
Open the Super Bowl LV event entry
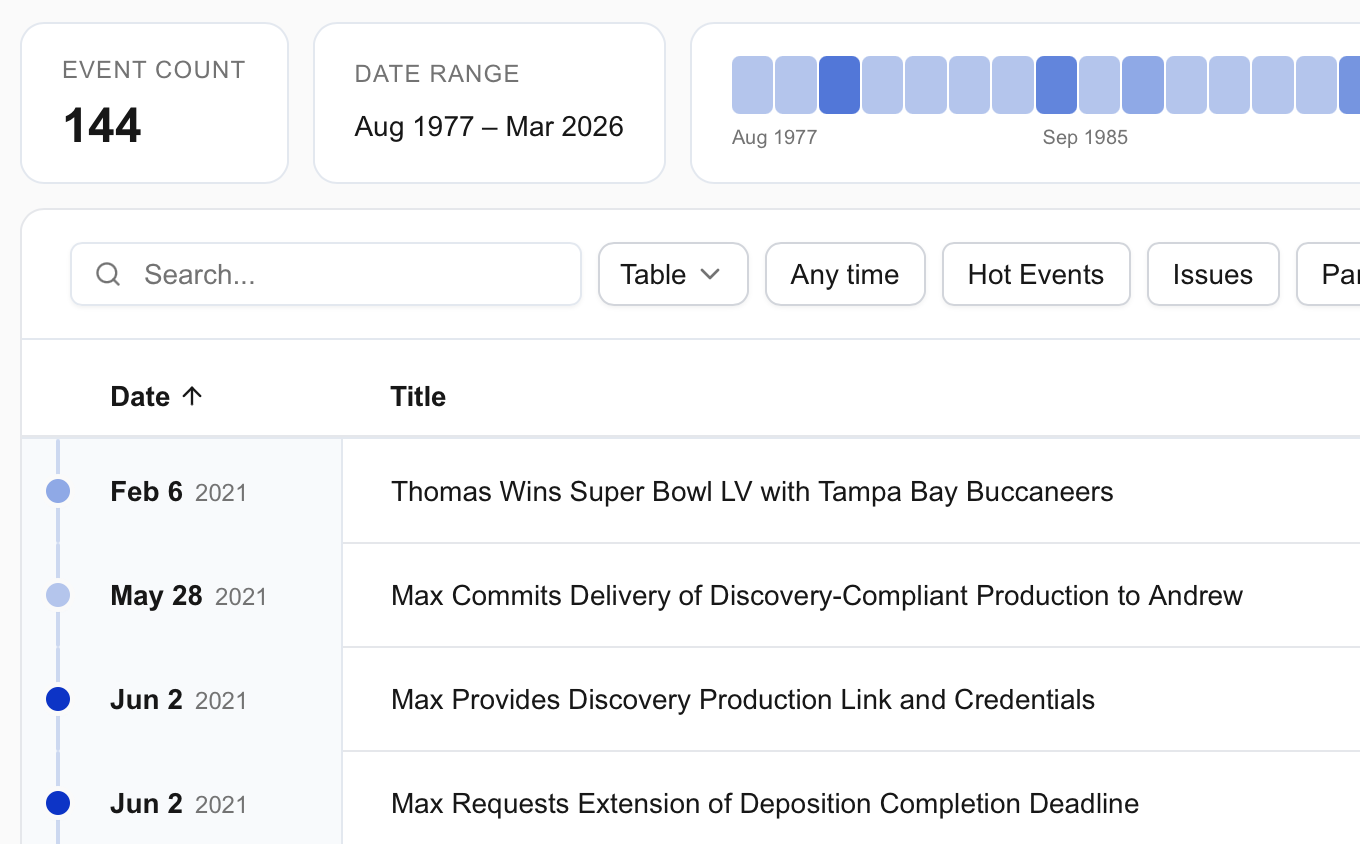[751, 491]
